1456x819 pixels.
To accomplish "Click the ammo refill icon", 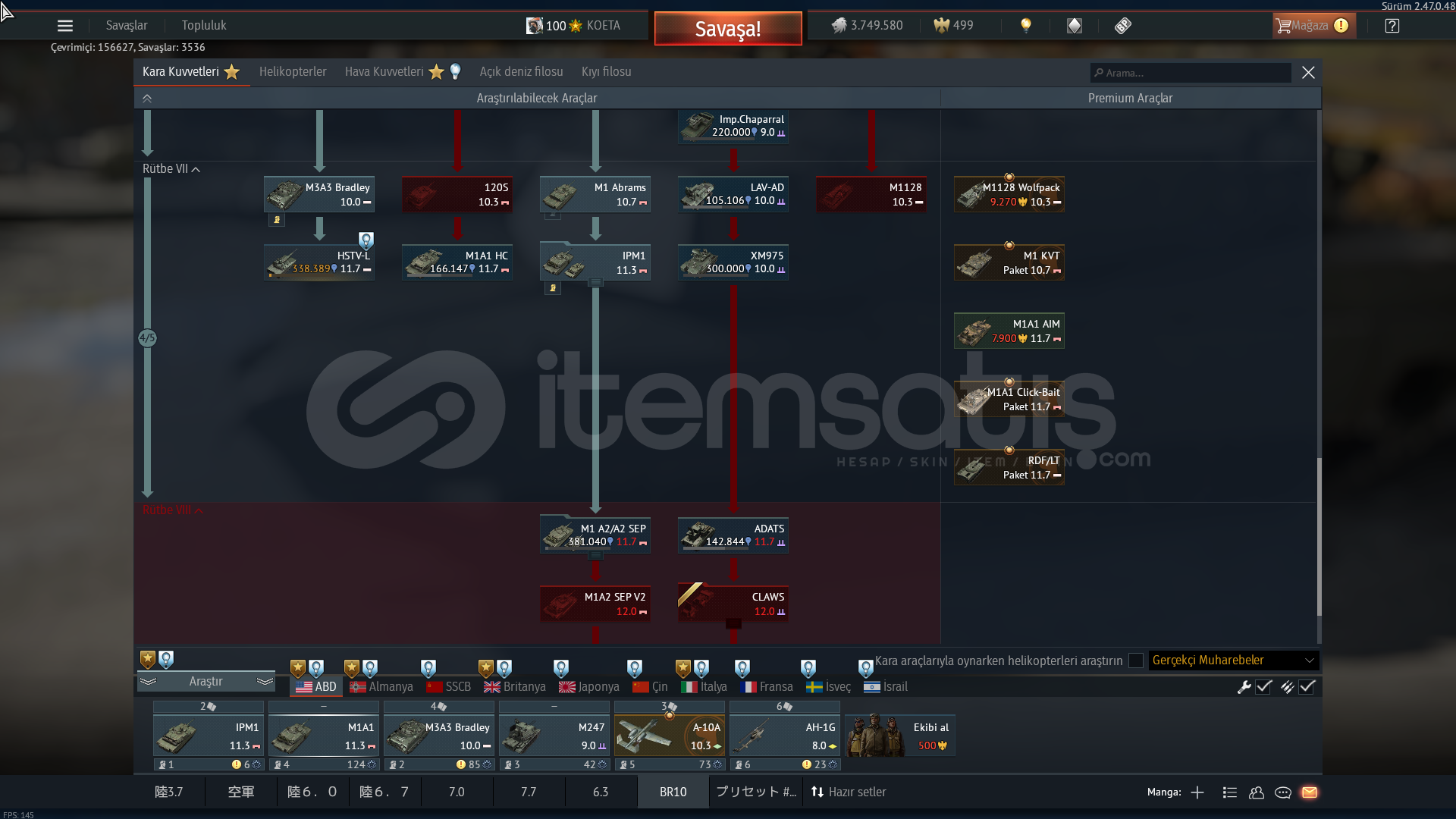I will click(x=1288, y=687).
